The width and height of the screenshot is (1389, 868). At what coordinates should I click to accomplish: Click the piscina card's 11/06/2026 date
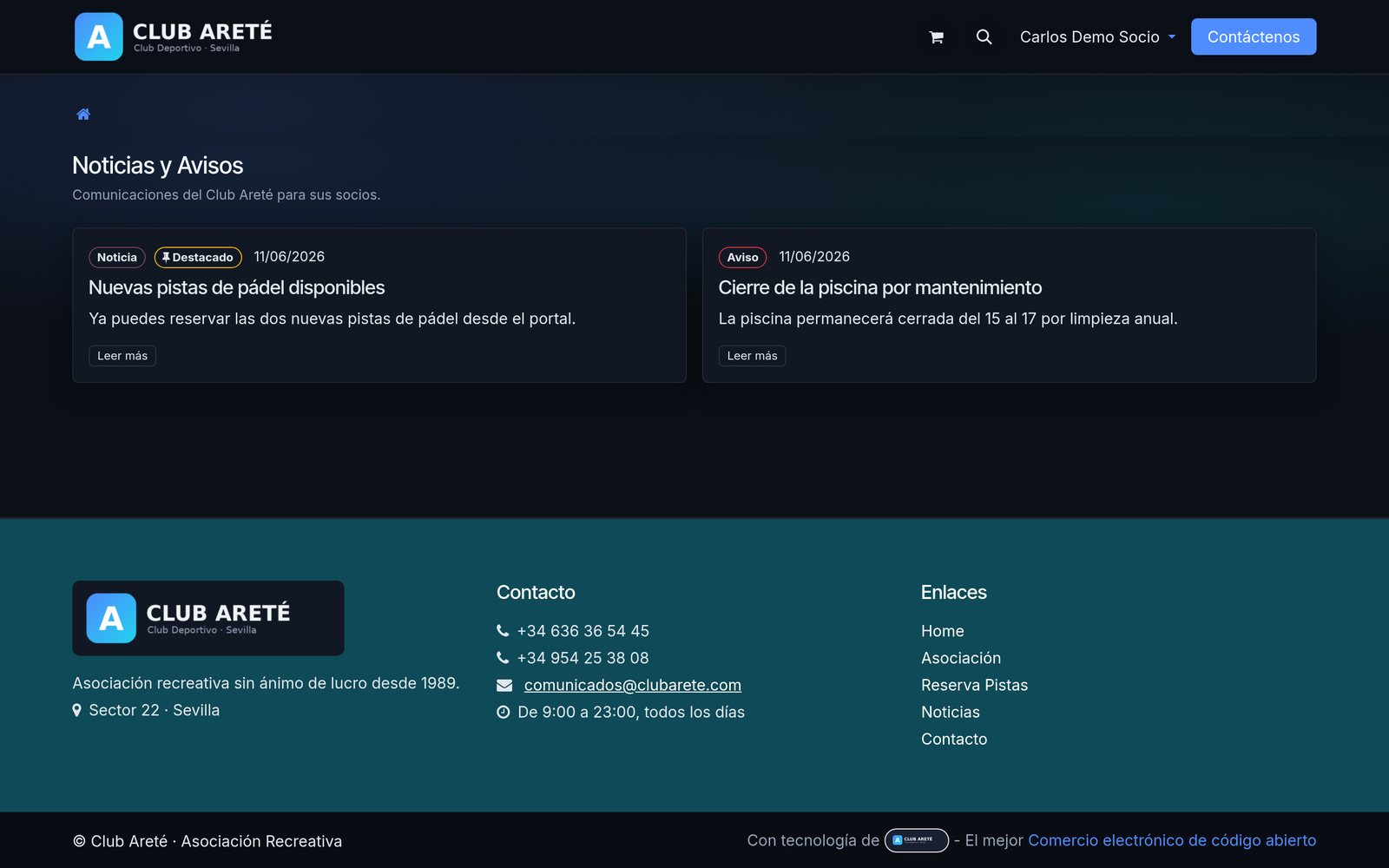[x=814, y=257]
